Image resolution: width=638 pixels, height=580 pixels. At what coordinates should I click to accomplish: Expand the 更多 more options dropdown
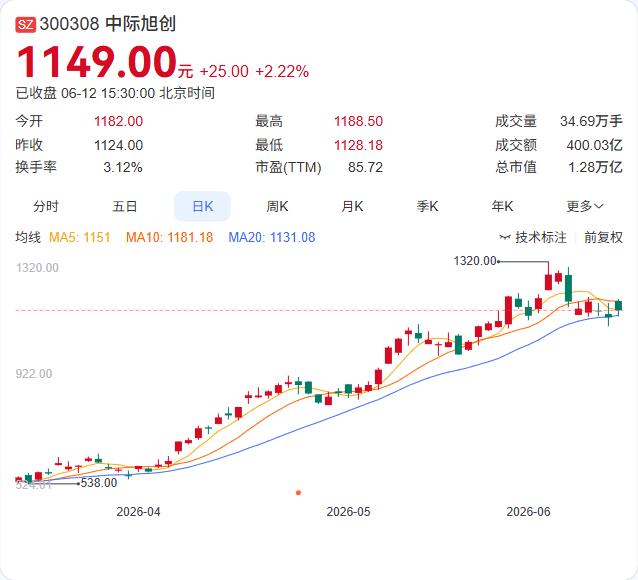pos(585,206)
